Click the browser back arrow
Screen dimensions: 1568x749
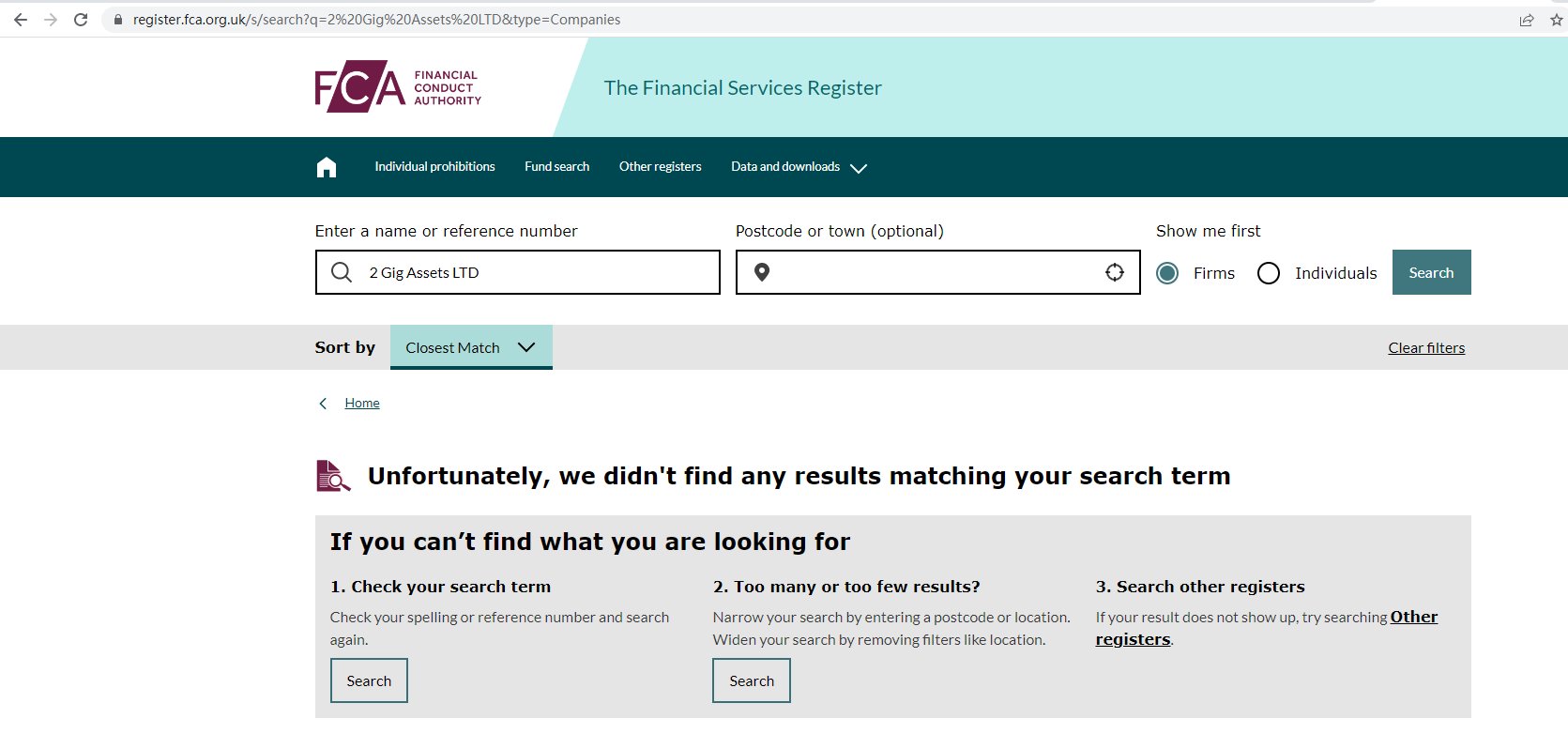pyautogui.click(x=21, y=20)
